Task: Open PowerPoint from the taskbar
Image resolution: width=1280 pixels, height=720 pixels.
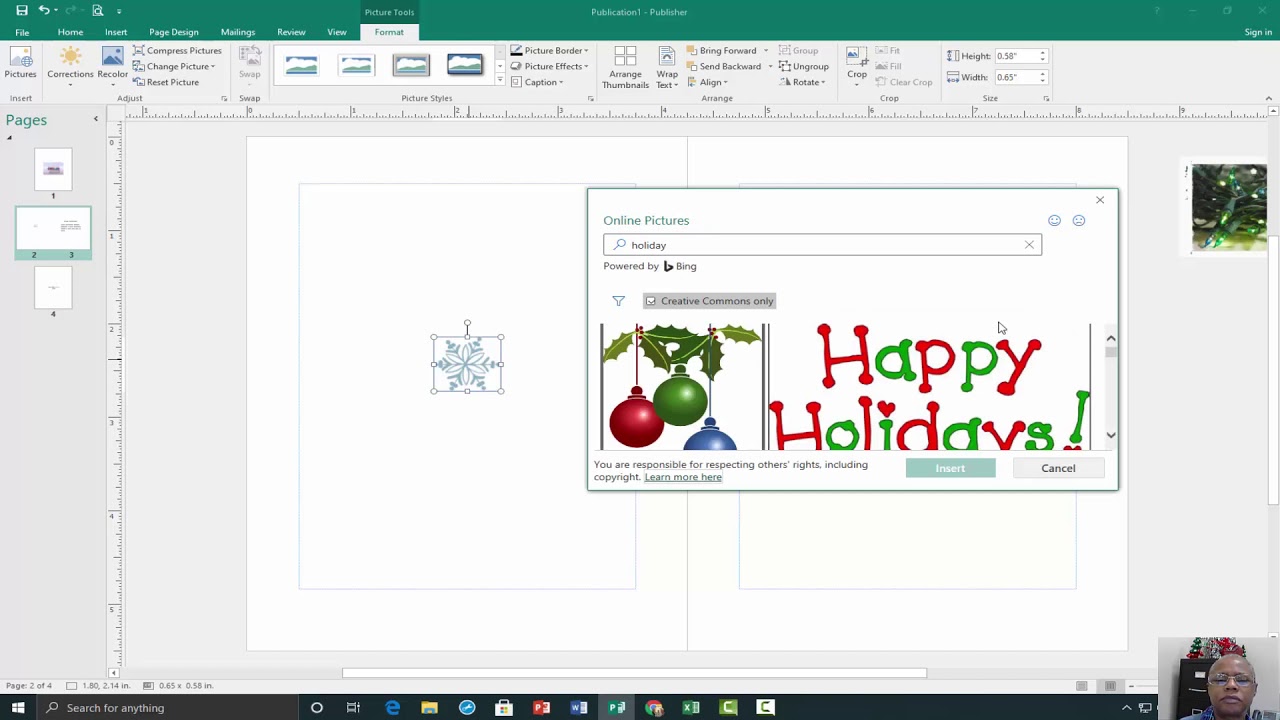Action: (x=541, y=708)
